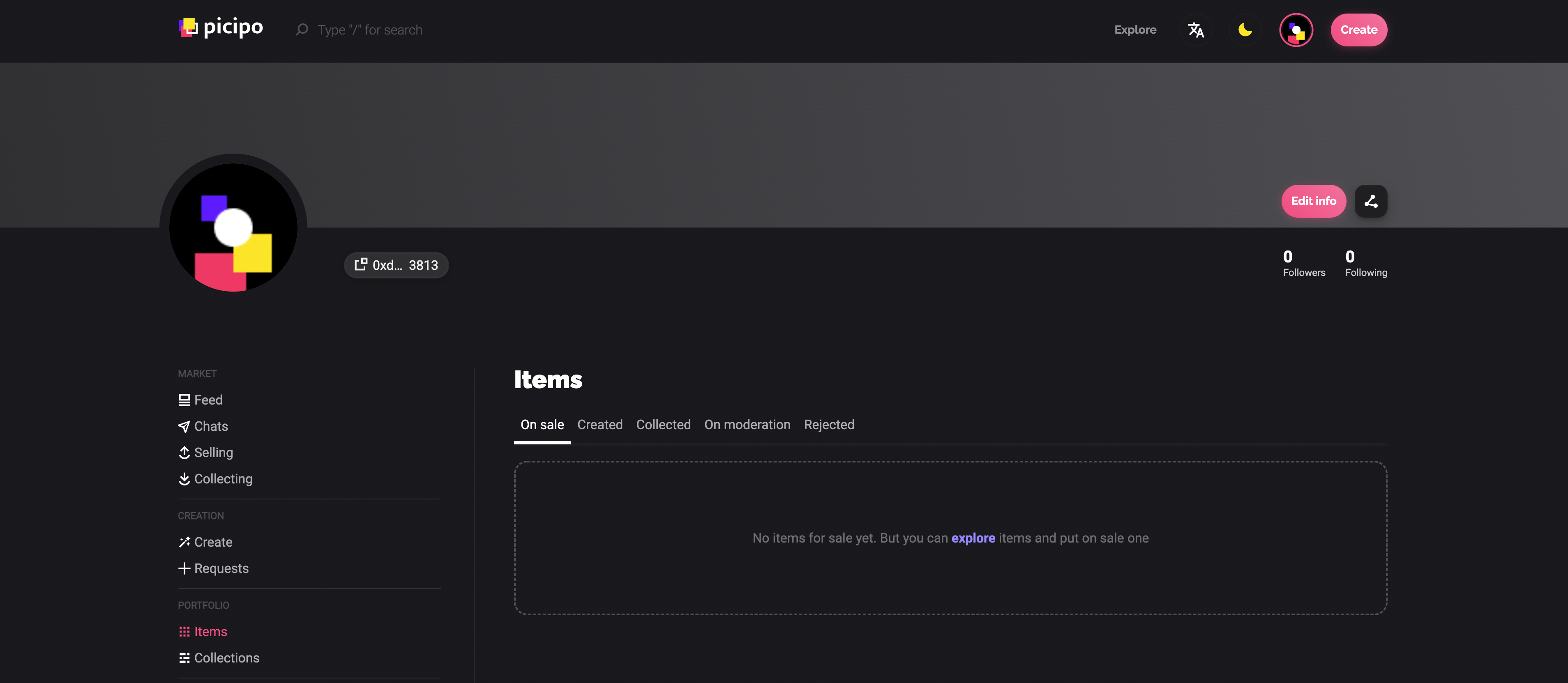Switch to the On moderation tab
Screen dimensions: 1568x683
coord(747,425)
